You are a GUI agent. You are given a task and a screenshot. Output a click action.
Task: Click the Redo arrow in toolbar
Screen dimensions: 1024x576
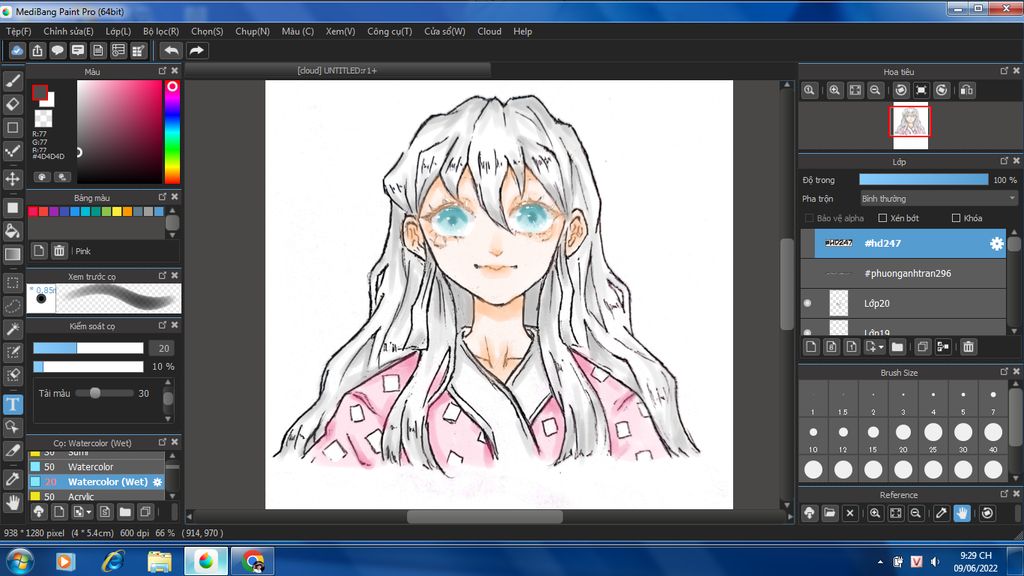(196, 50)
